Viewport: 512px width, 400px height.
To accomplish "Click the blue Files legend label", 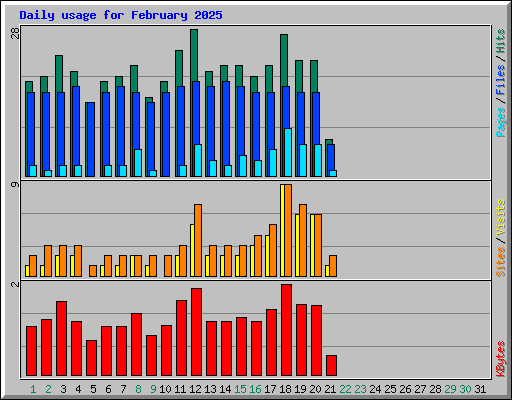I will 500,80.
